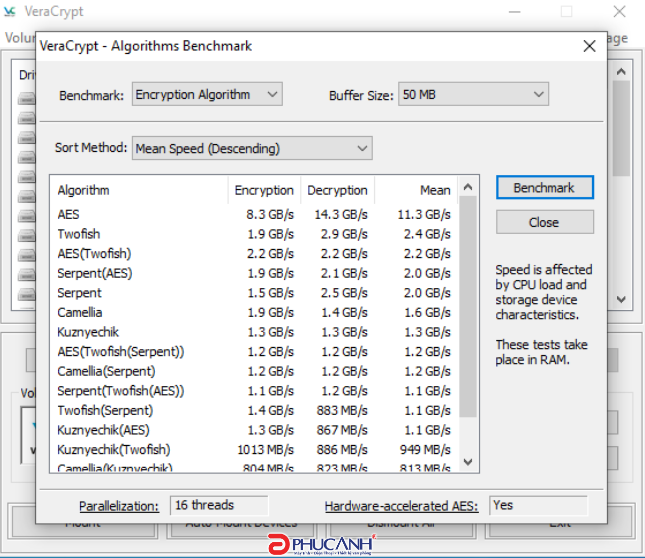Click the main VeraCrypt window scroll up arrow
Screen dimensions: 645x558
click(621, 72)
